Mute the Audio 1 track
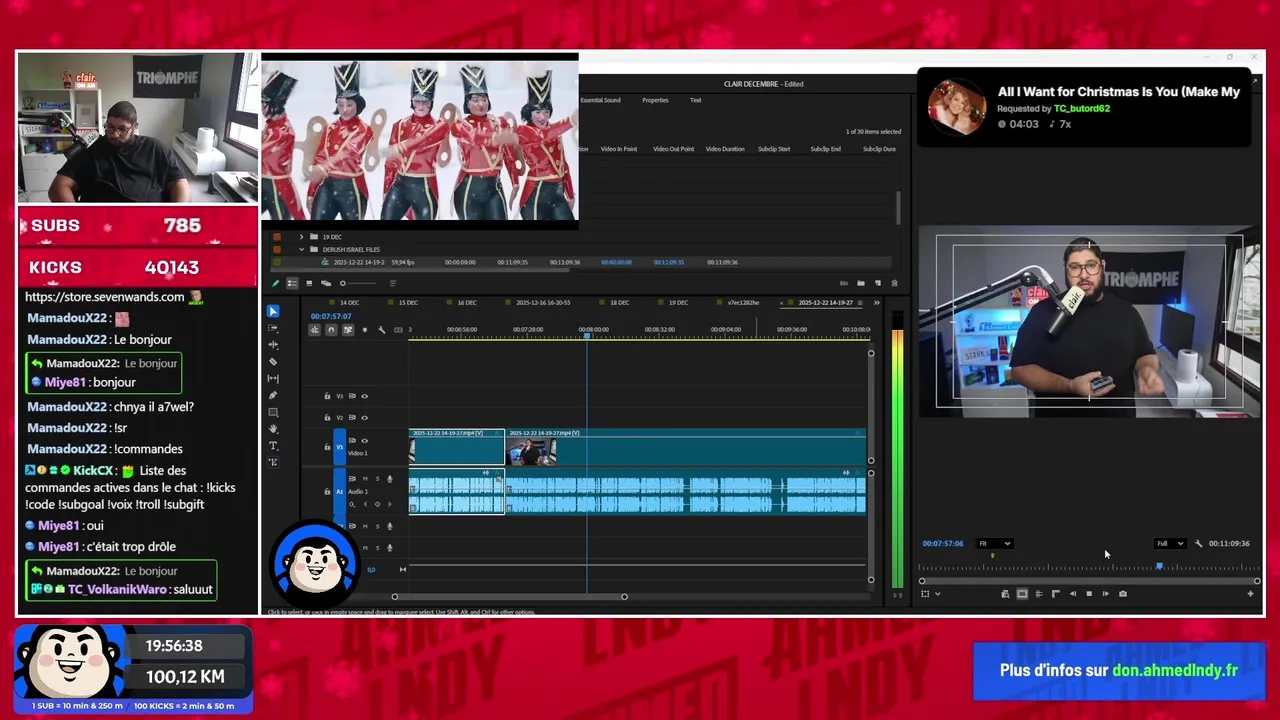 (365, 479)
